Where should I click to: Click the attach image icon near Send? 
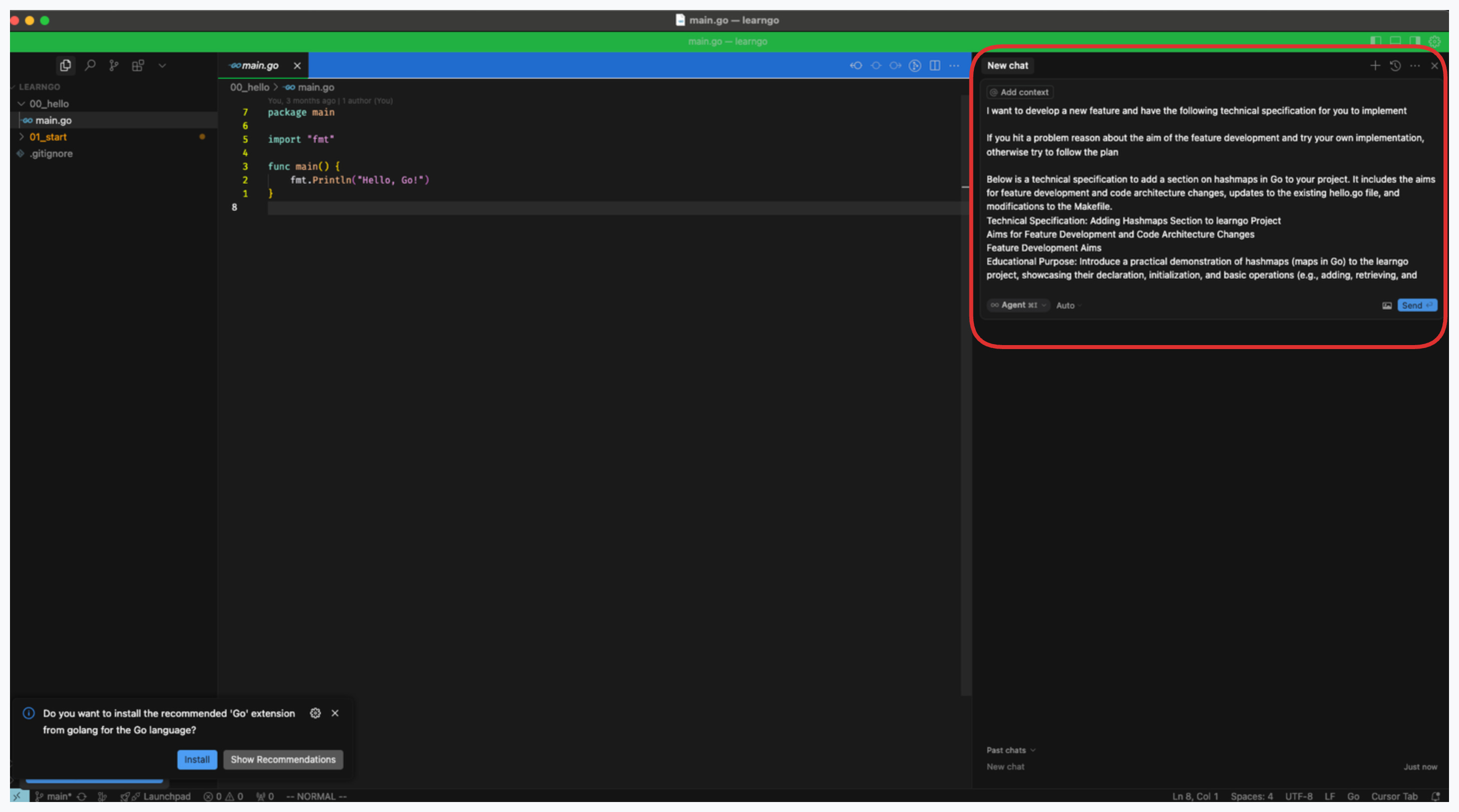pos(1387,306)
